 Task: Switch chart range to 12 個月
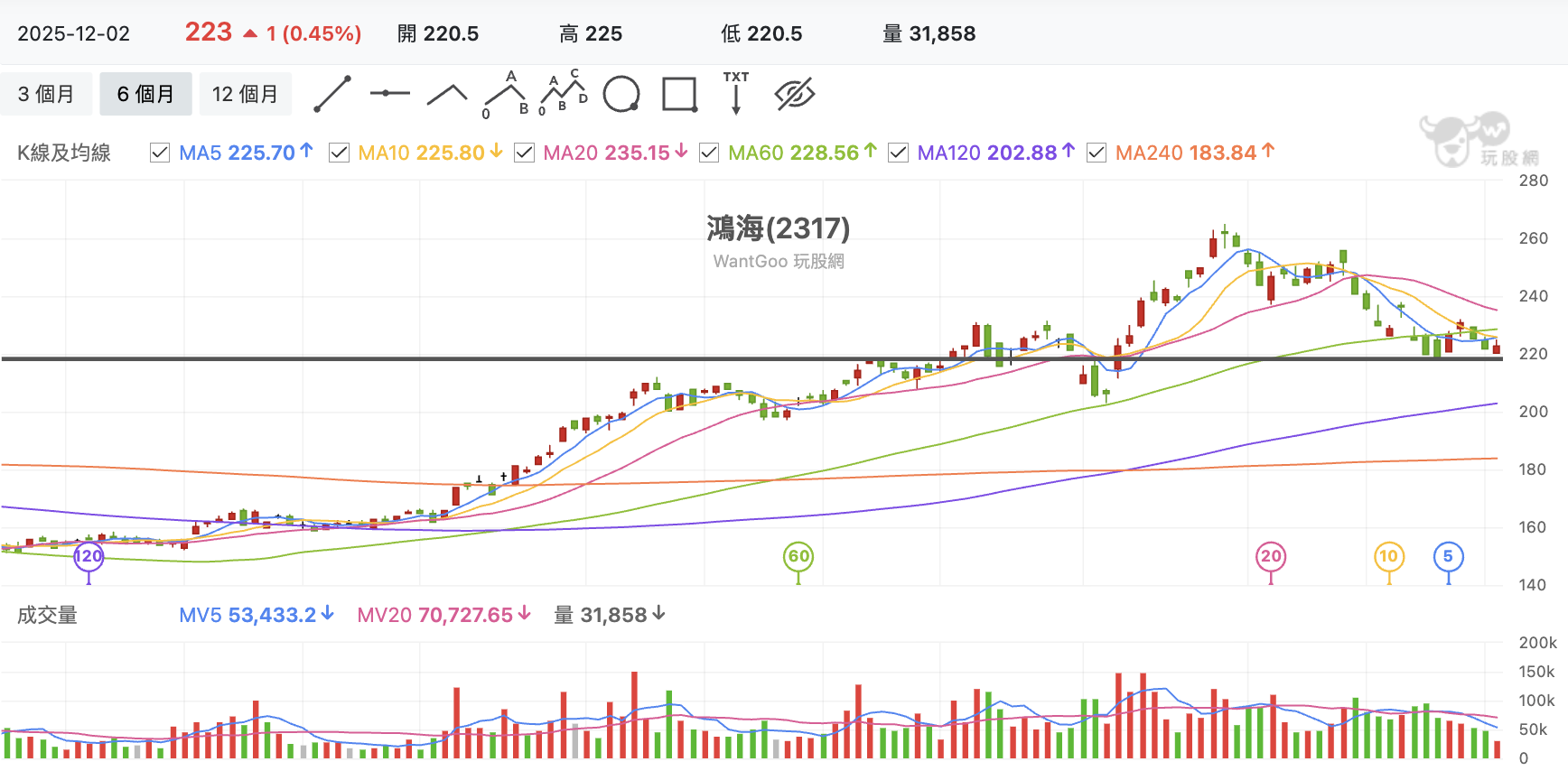245,94
